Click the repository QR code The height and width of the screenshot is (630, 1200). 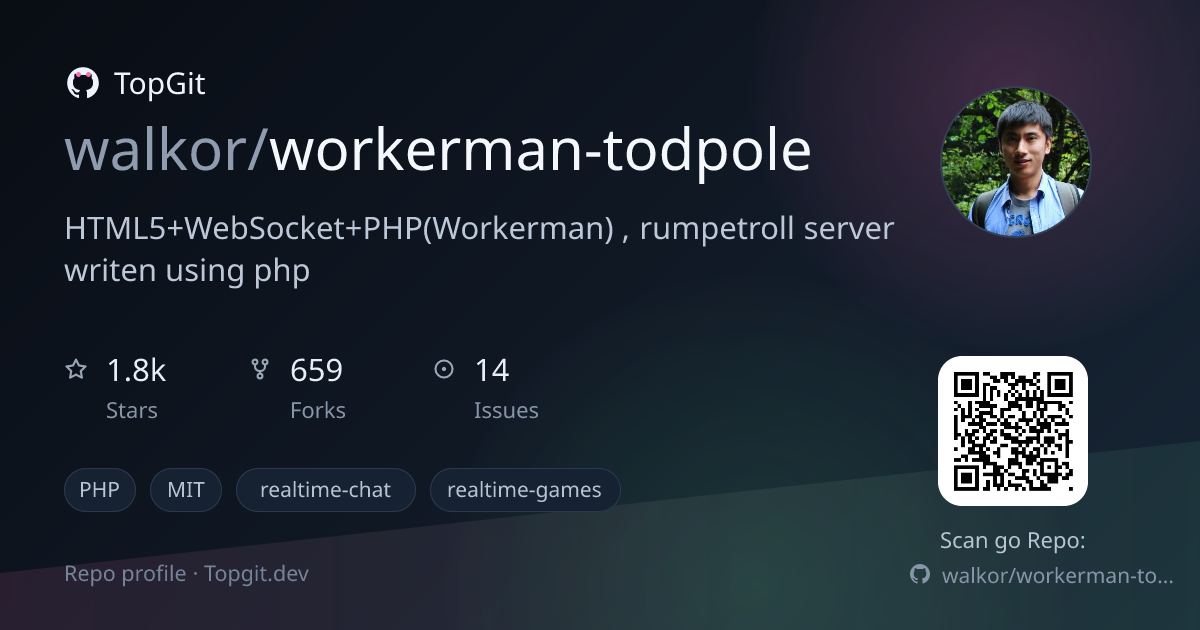click(x=1012, y=431)
